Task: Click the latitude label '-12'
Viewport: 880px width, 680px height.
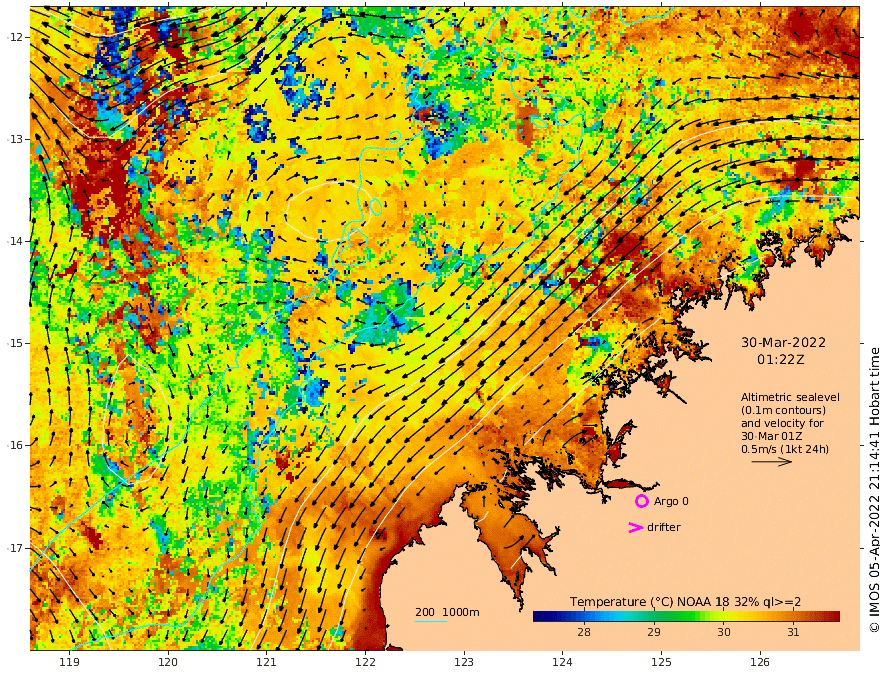Action: tap(15, 37)
